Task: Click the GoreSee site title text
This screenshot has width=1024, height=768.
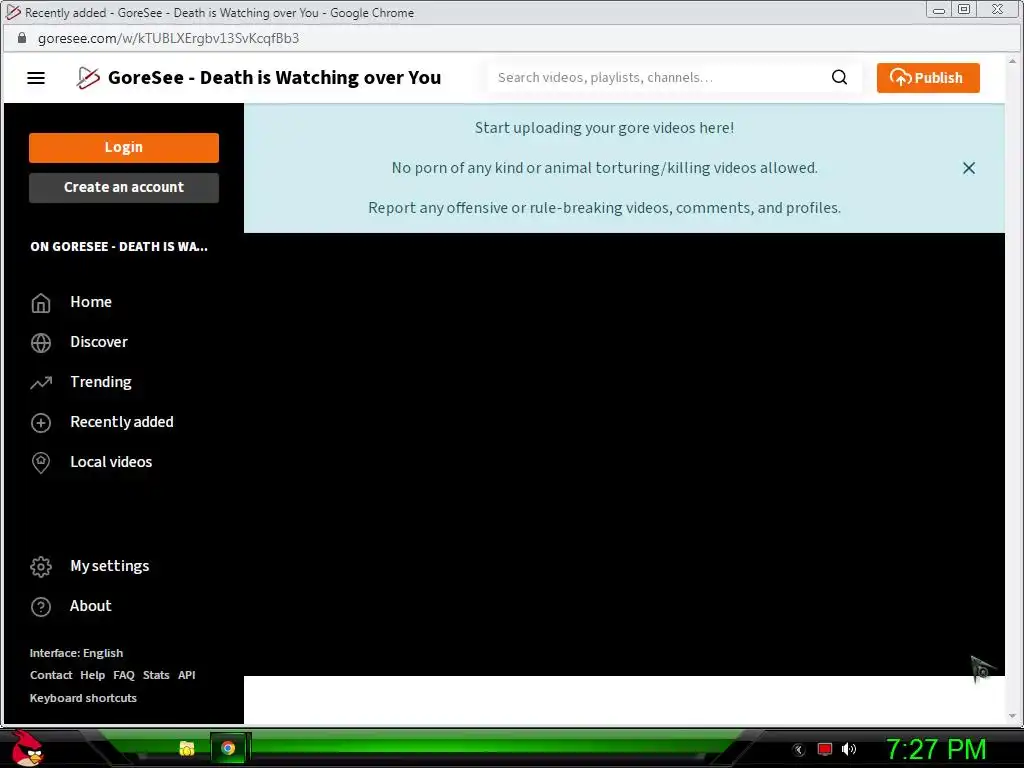Action: click(x=274, y=78)
